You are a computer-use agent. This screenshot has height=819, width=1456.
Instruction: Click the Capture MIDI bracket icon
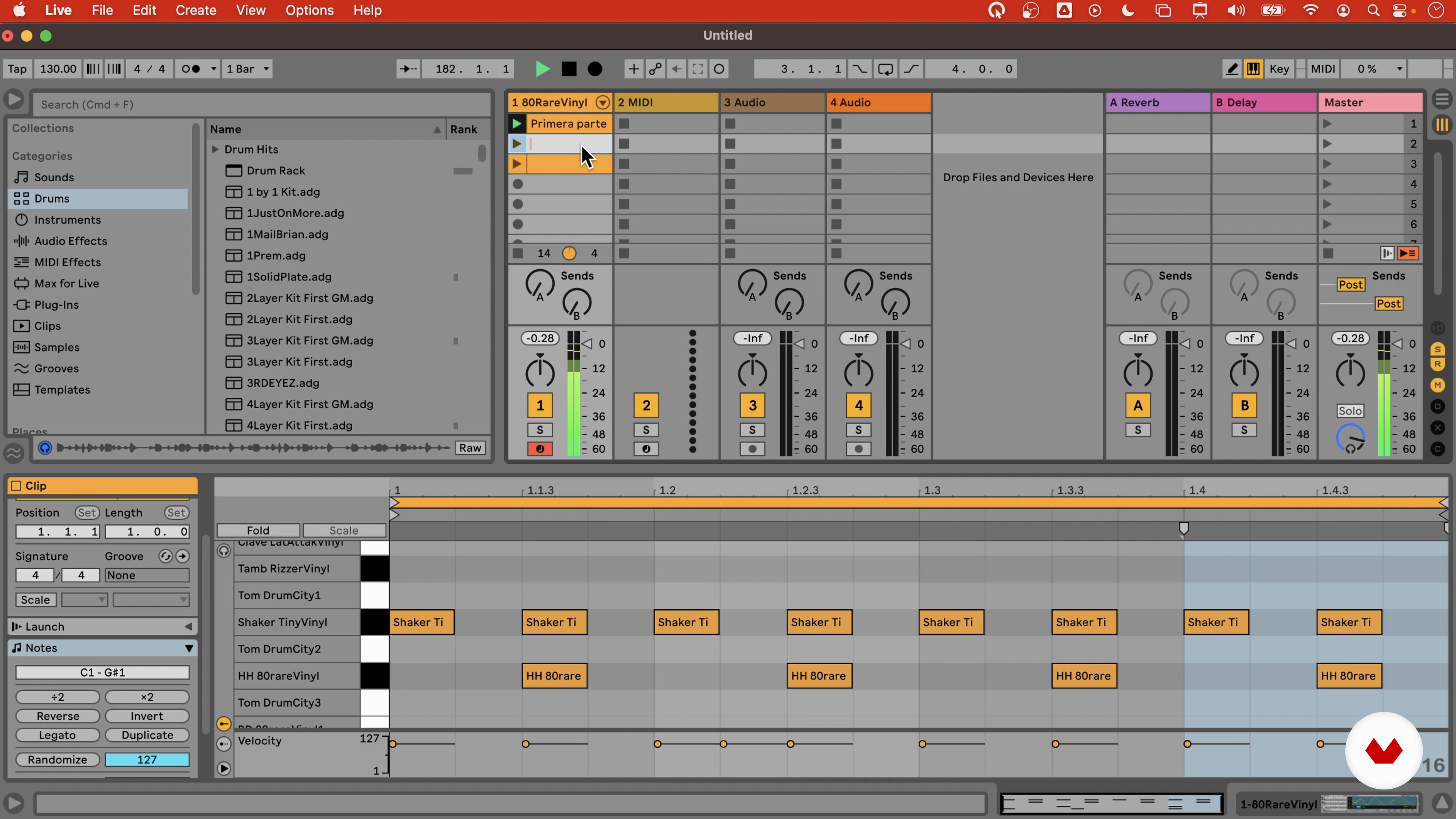698,69
